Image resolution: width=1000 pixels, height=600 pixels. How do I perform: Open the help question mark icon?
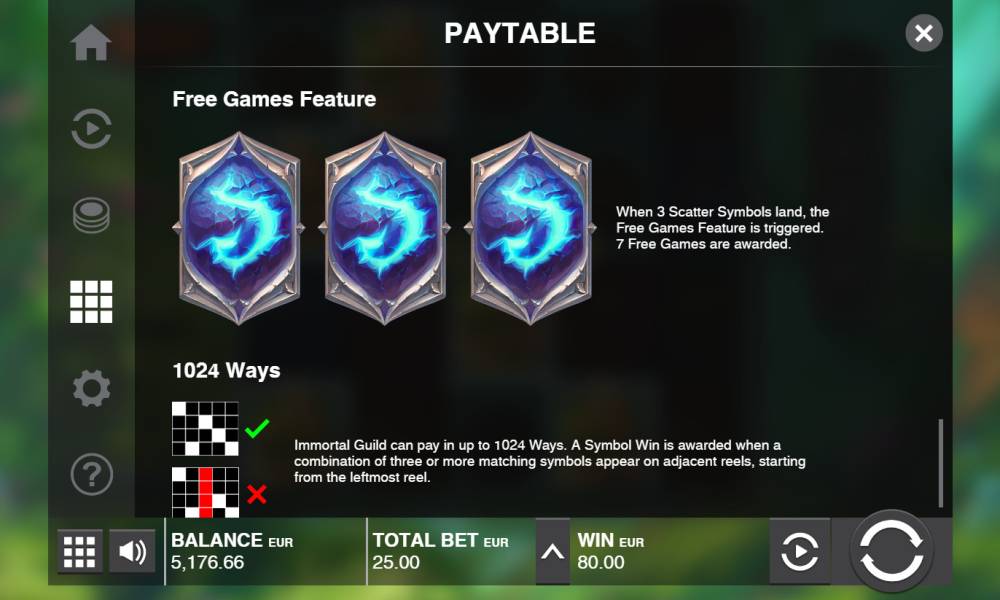click(91, 474)
